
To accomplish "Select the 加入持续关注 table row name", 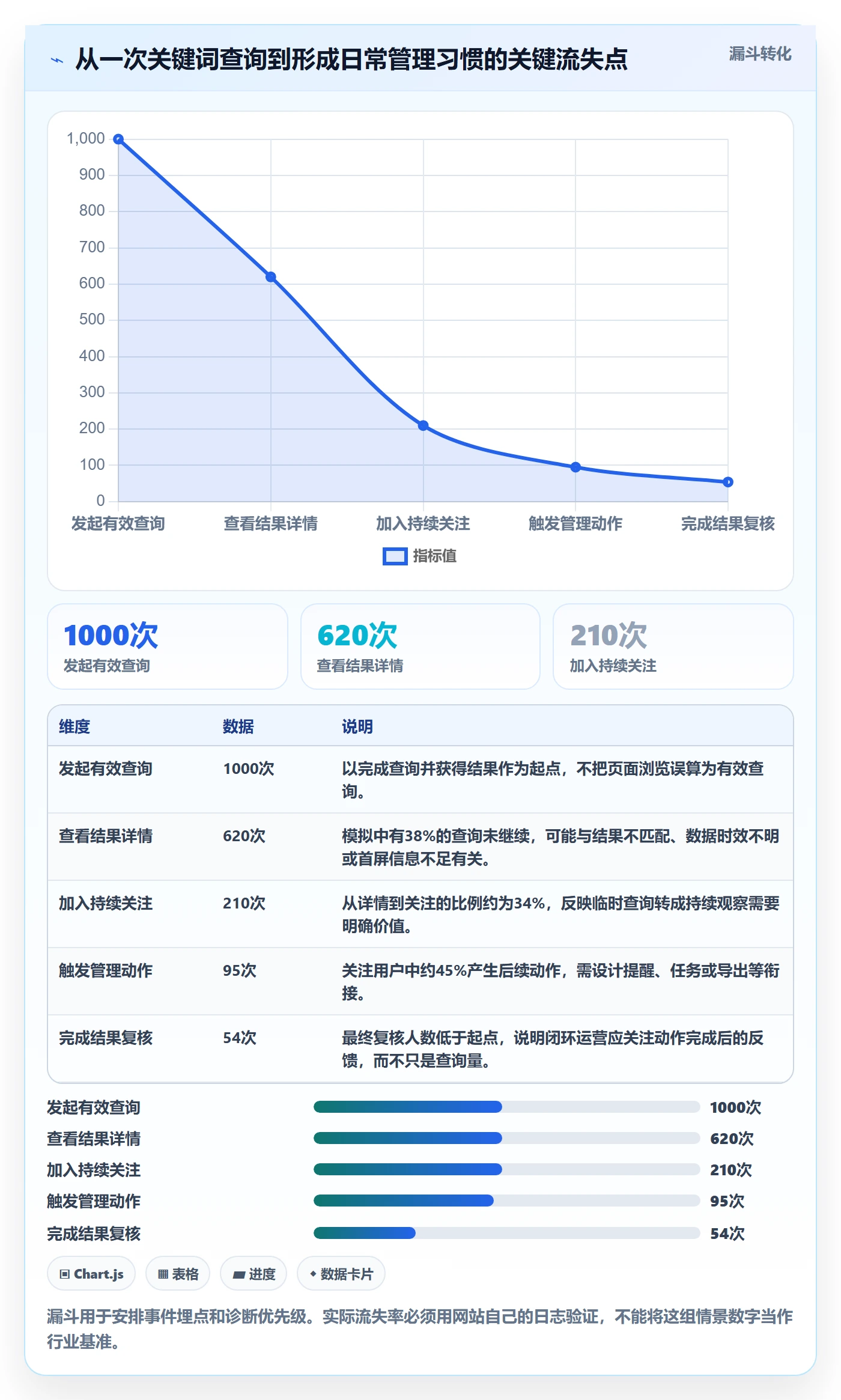I will 106,904.
